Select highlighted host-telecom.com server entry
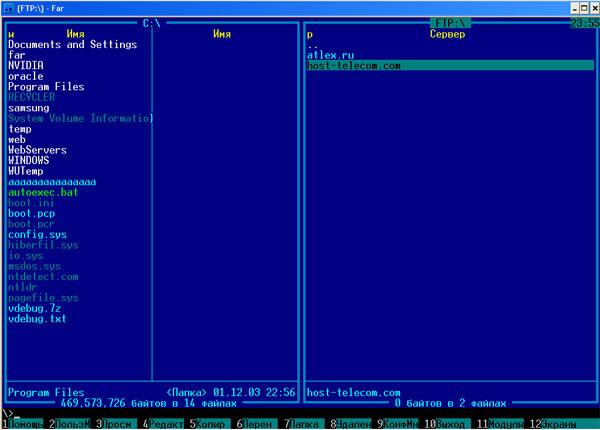The width and height of the screenshot is (600, 430). 450,66
